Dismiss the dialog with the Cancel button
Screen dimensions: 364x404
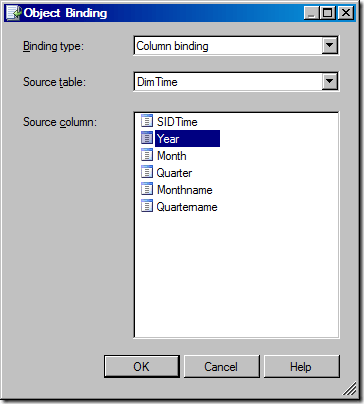pos(221,366)
